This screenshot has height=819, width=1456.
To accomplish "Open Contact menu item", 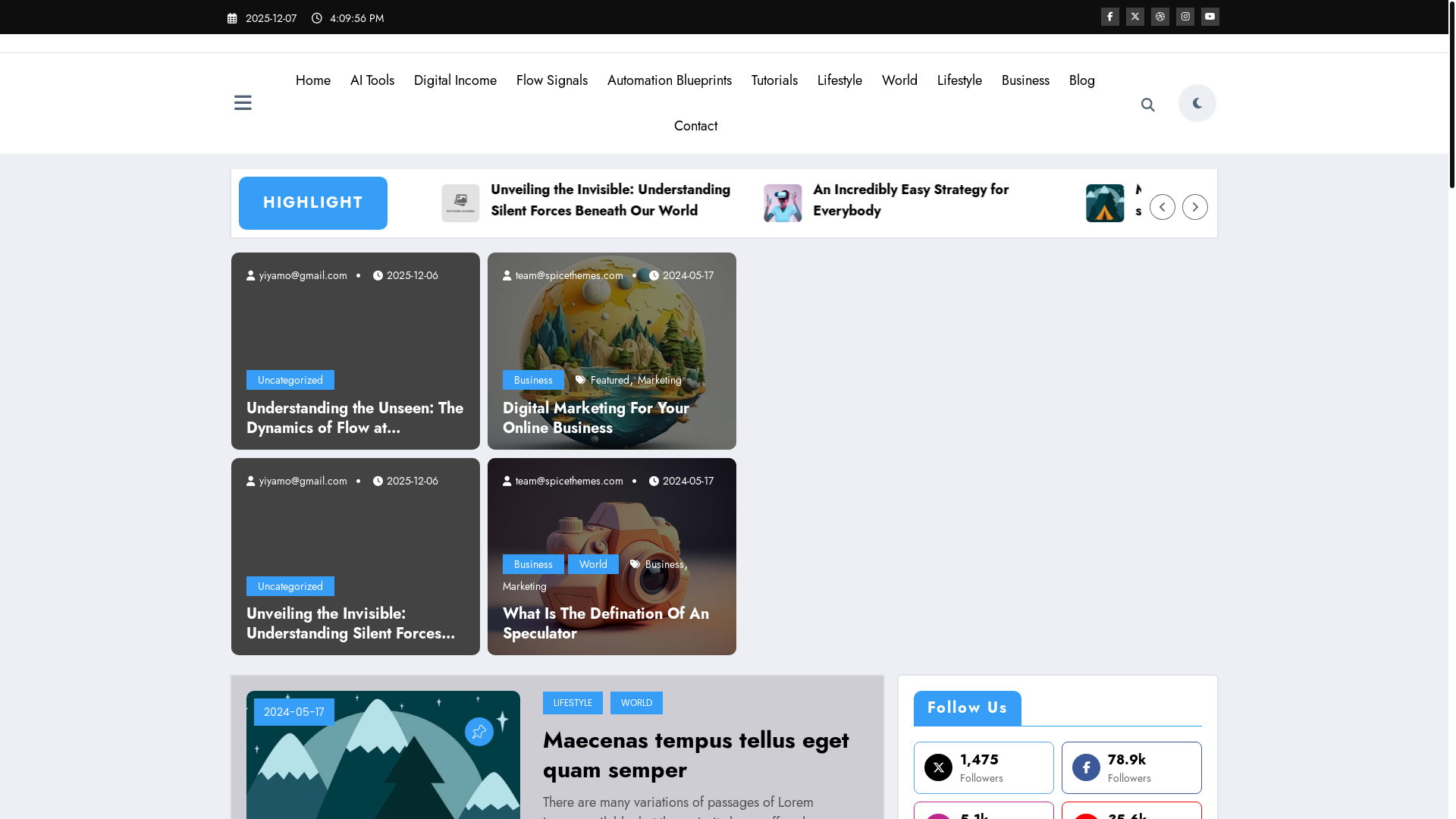I will (695, 126).
